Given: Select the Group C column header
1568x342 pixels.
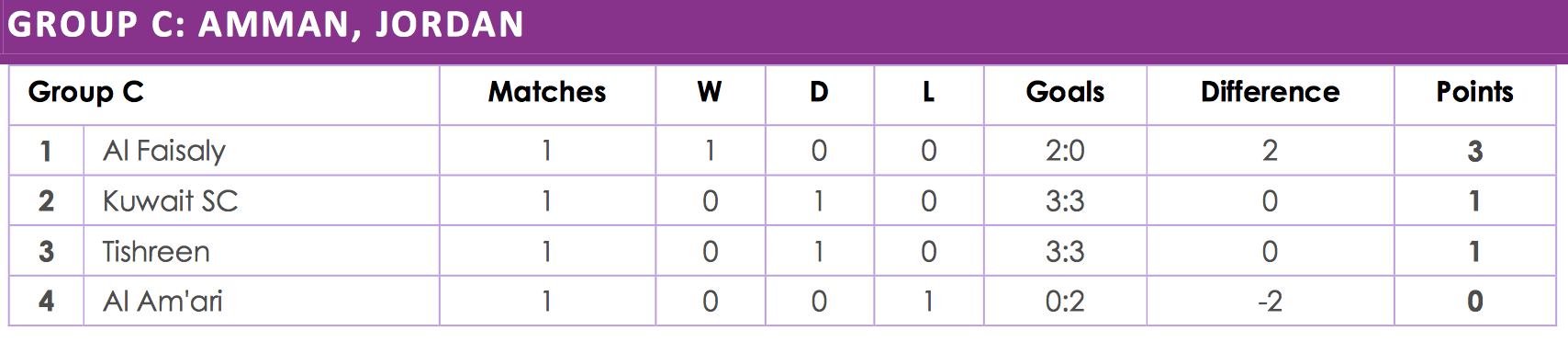Looking at the screenshot, I should [x=85, y=92].
